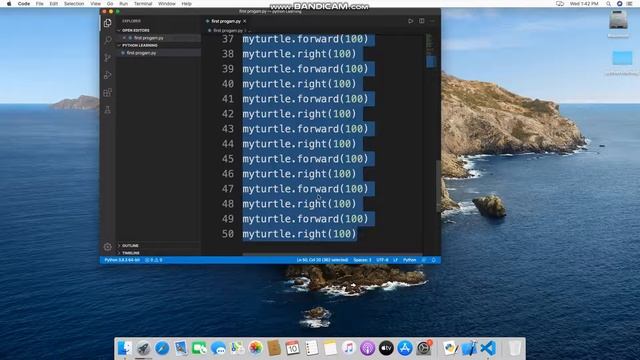Open the Window menu
Viewport: 640px width, 360px height.
point(167,4)
